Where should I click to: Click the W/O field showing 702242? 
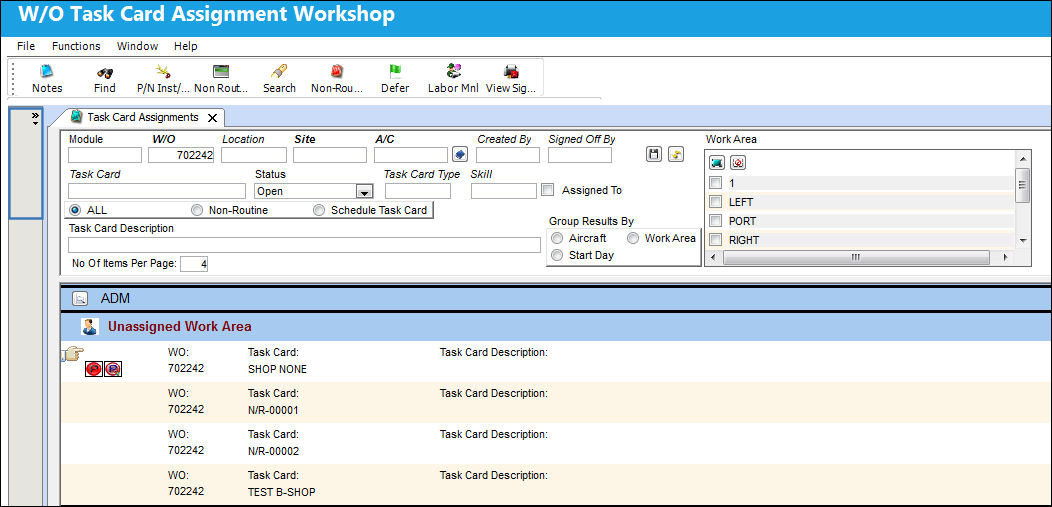[x=181, y=155]
